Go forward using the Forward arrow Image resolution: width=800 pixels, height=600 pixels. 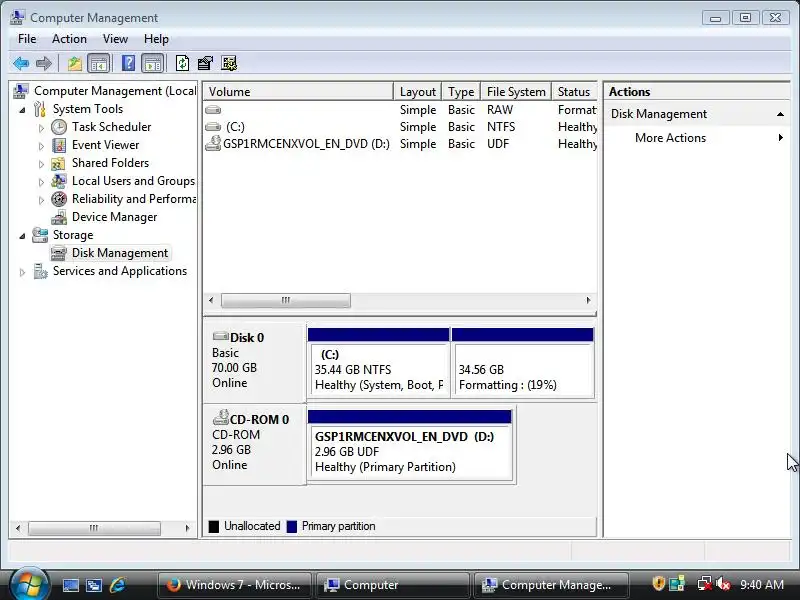coord(44,64)
